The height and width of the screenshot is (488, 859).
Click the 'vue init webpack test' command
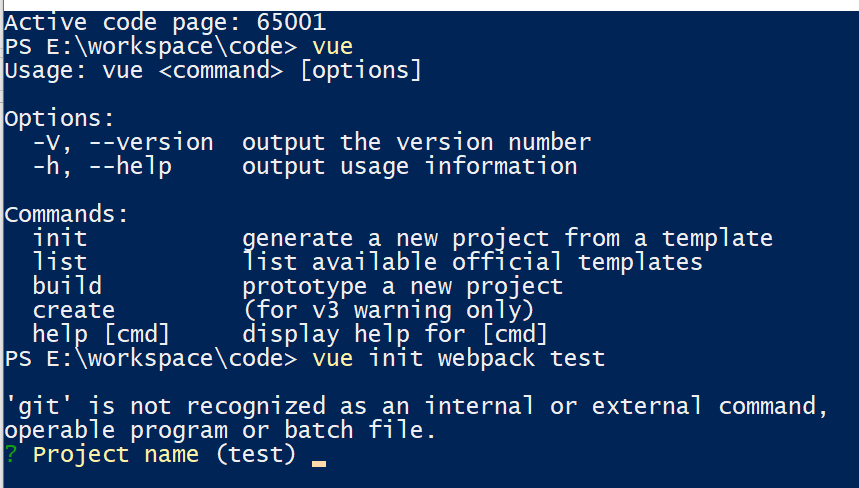point(458,358)
